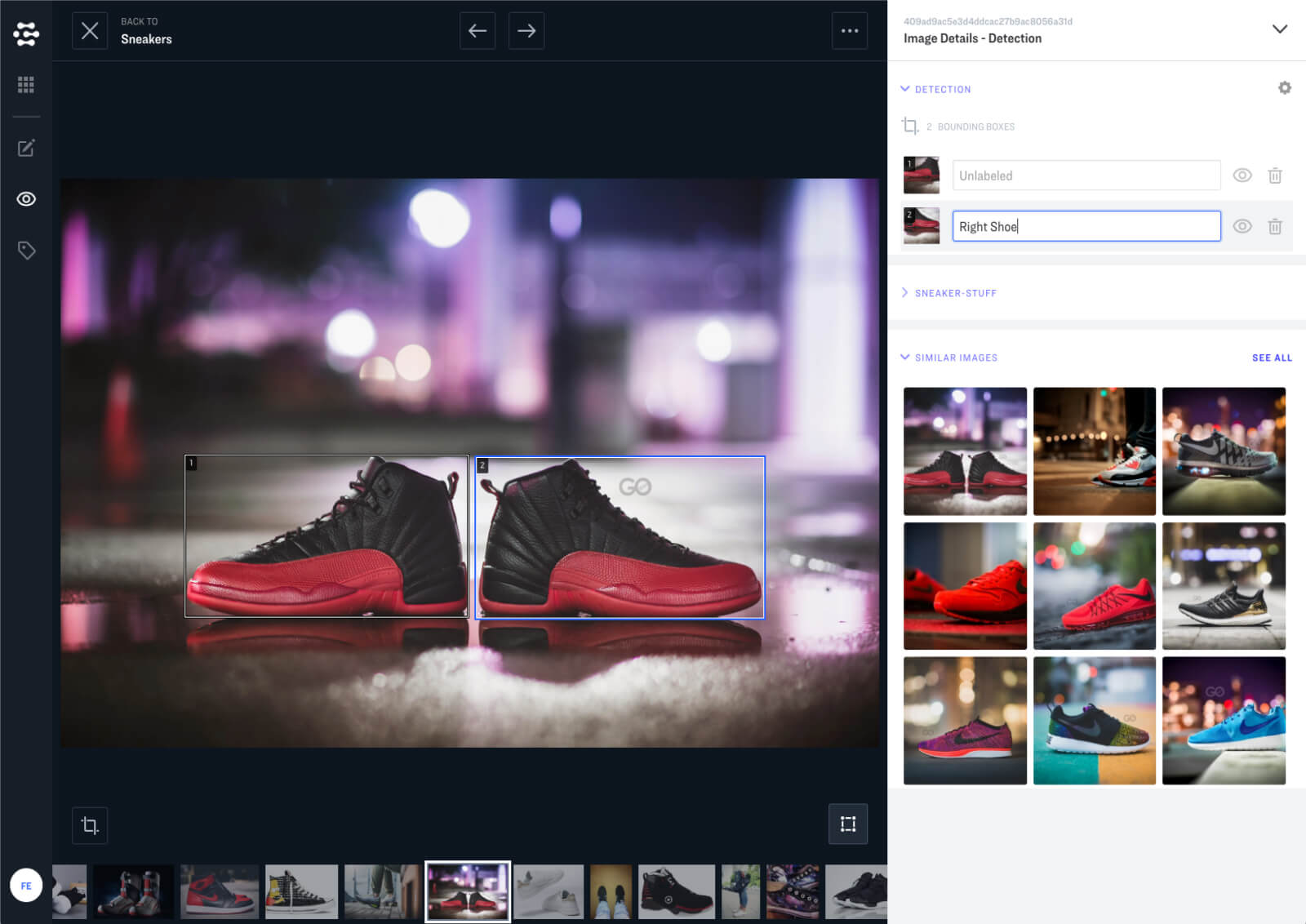1306x924 pixels.
Task: Toggle visibility of Right Shoe box
Action: (1242, 227)
